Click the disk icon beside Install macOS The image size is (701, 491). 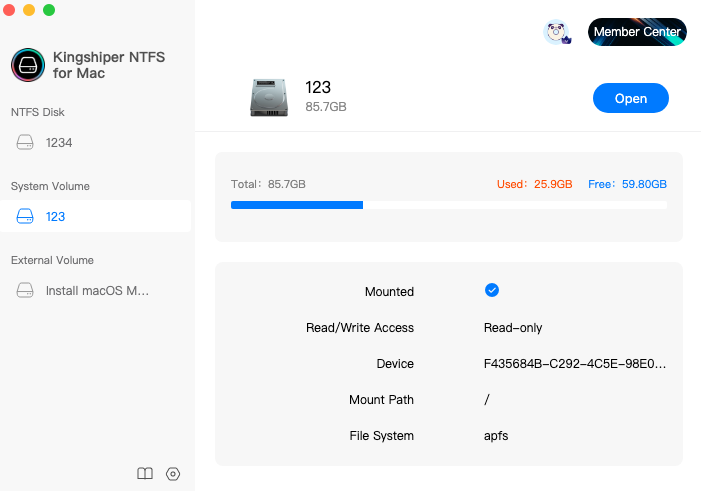pos(25,291)
